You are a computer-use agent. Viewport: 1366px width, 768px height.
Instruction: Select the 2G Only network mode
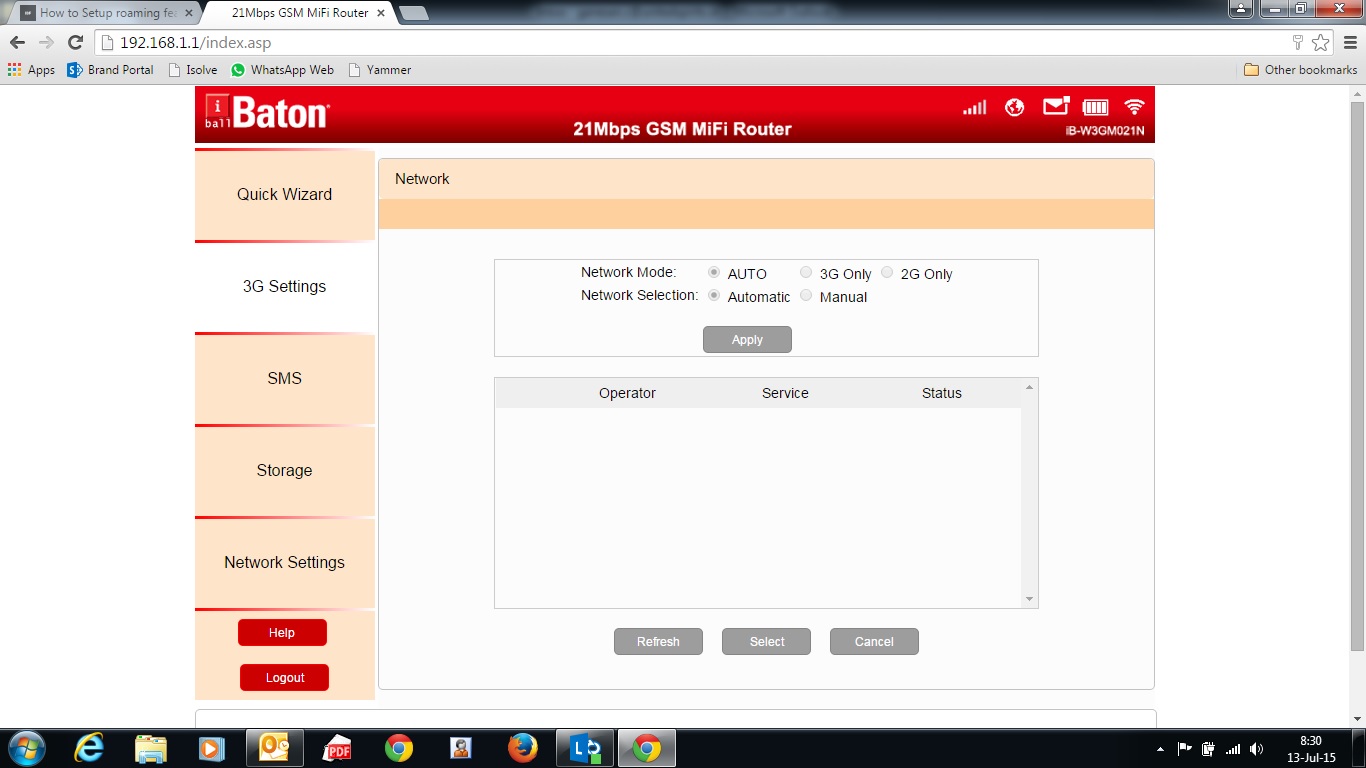pyautogui.click(x=887, y=273)
